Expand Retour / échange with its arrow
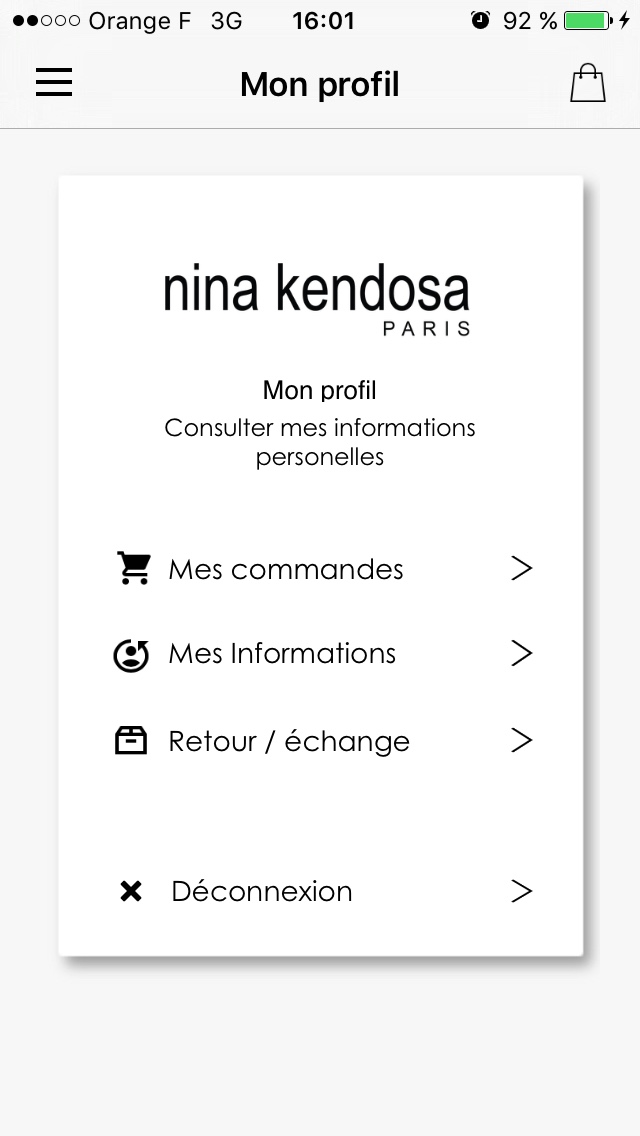 click(521, 740)
